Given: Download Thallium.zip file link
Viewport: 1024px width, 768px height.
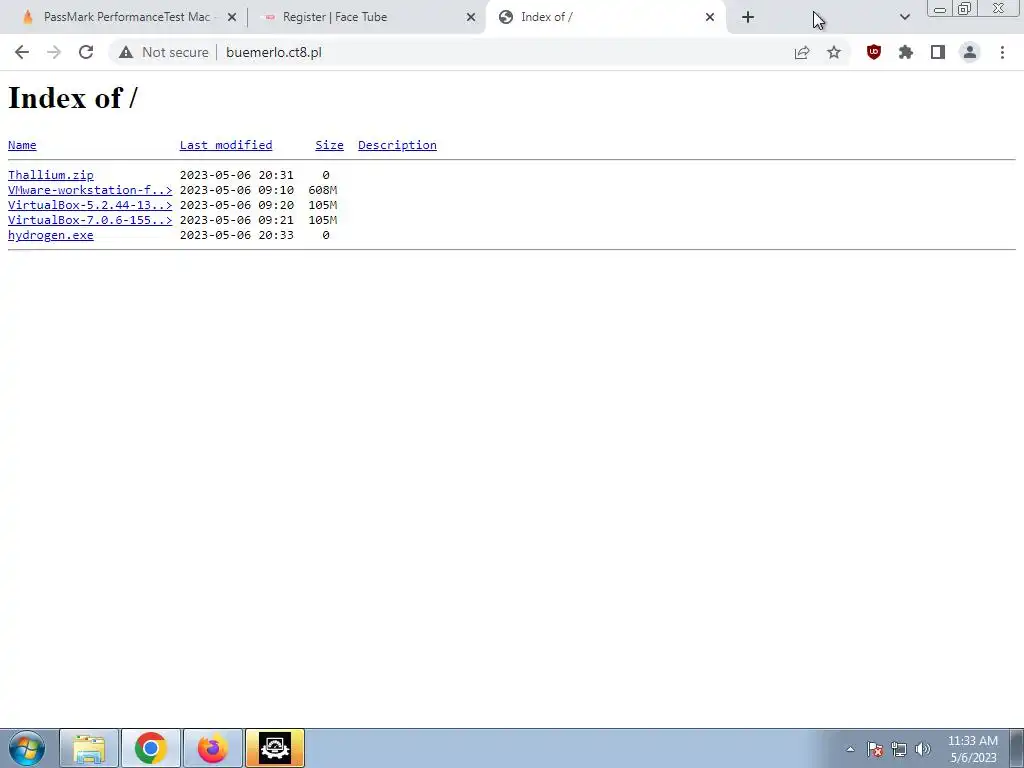Looking at the screenshot, I should [x=51, y=175].
